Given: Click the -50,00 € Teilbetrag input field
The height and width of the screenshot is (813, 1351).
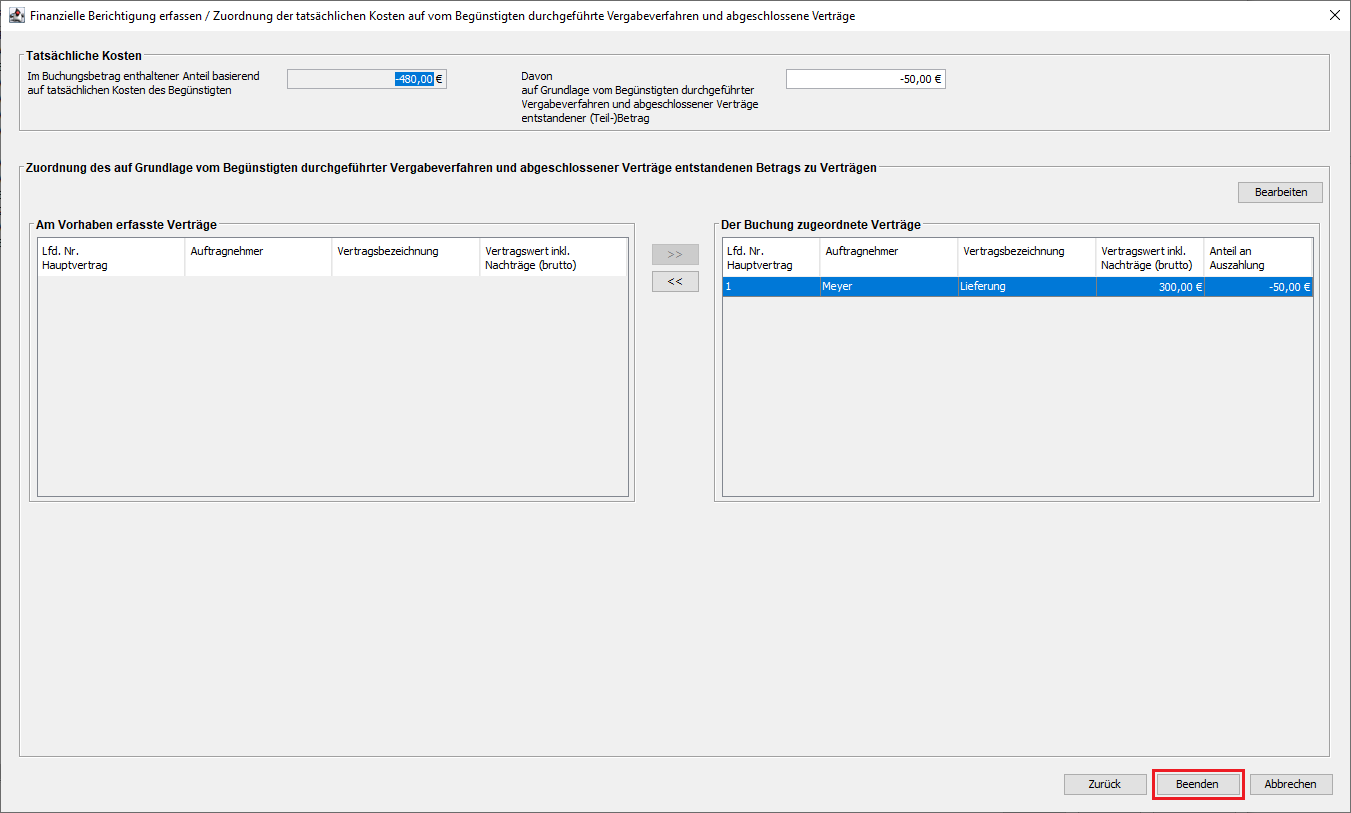Looking at the screenshot, I should tap(865, 79).
